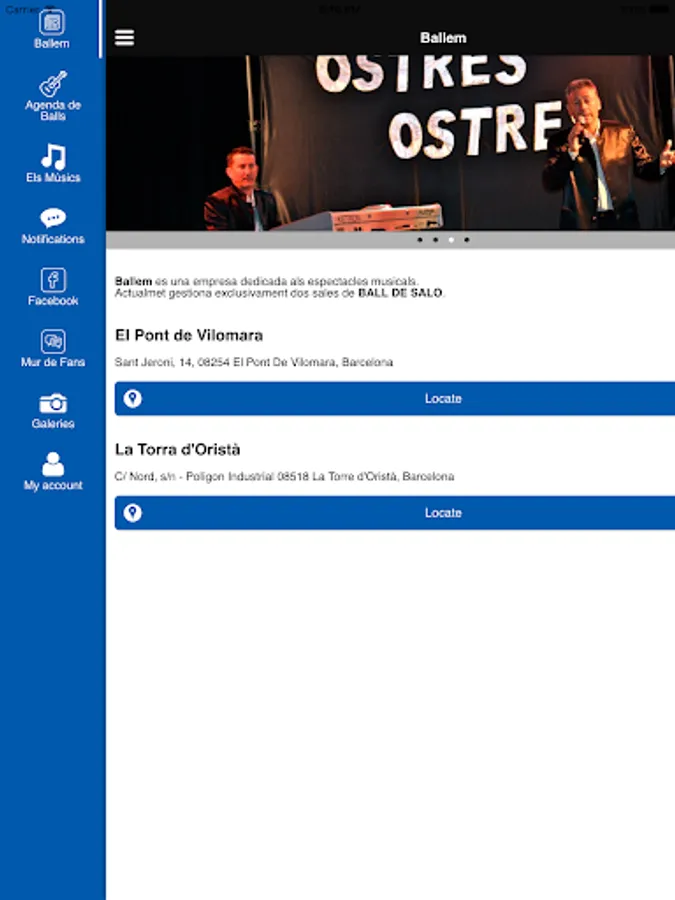The image size is (675, 900).
Task: Click the El Pont de Vilomara heading
Action: [x=189, y=335]
